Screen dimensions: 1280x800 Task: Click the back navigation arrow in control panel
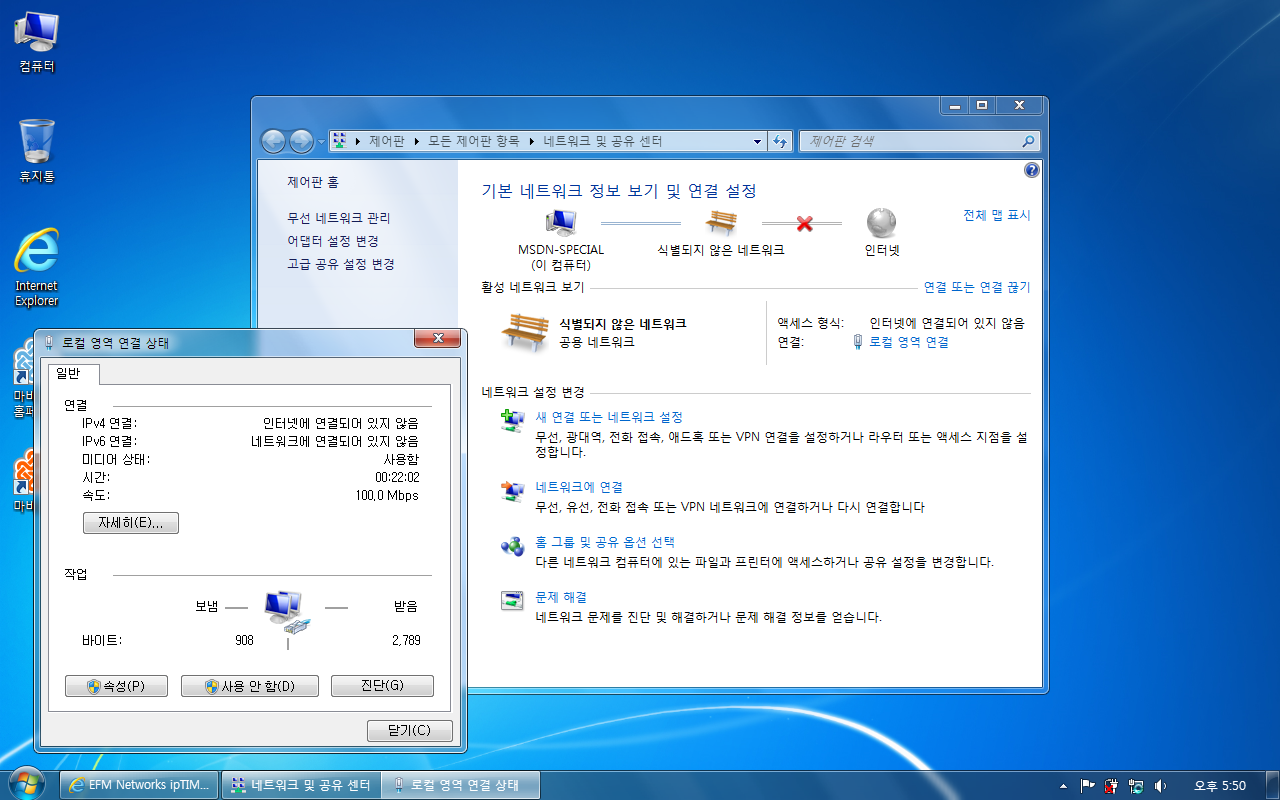pos(273,142)
